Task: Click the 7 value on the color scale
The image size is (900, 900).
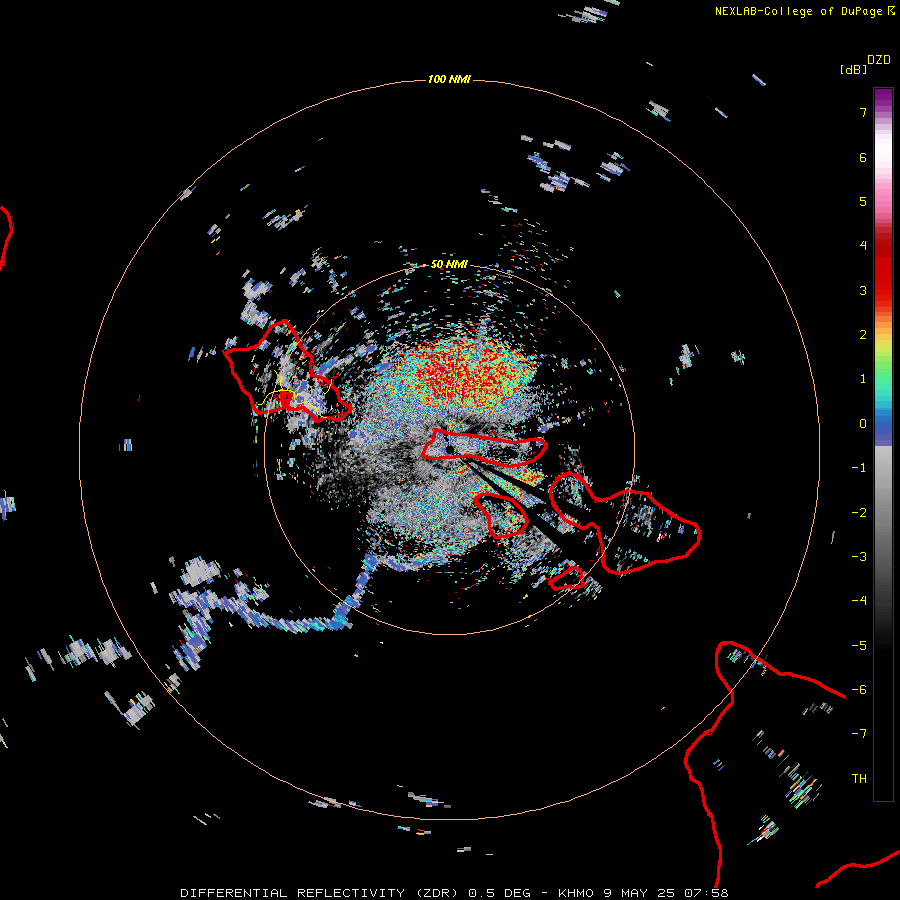Action: pos(863,112)
